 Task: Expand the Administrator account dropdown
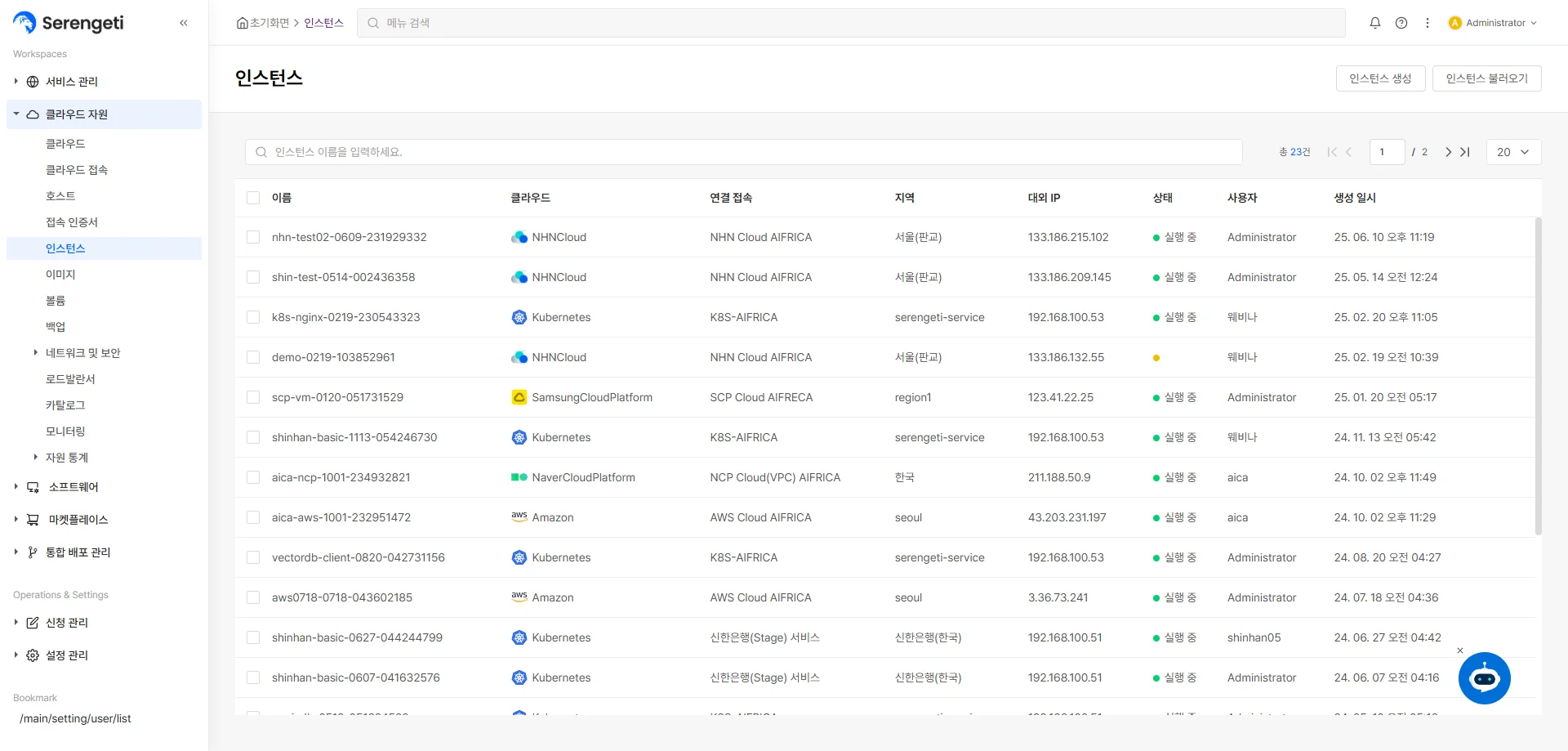click(x=1493, y=23)
